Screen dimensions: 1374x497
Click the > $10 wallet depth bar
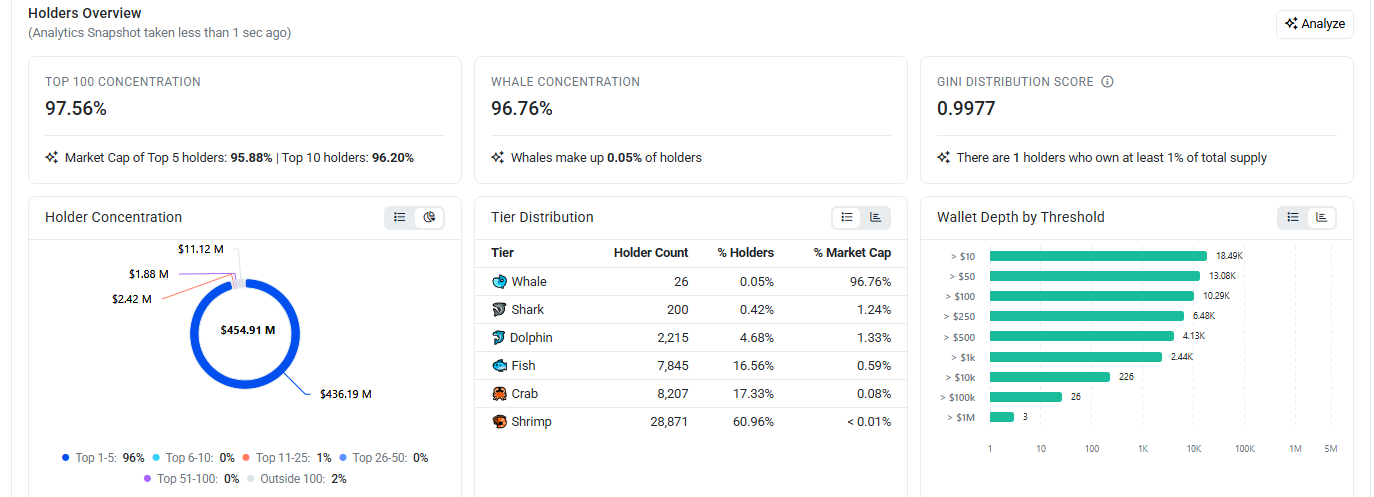tap(1098, 256)
